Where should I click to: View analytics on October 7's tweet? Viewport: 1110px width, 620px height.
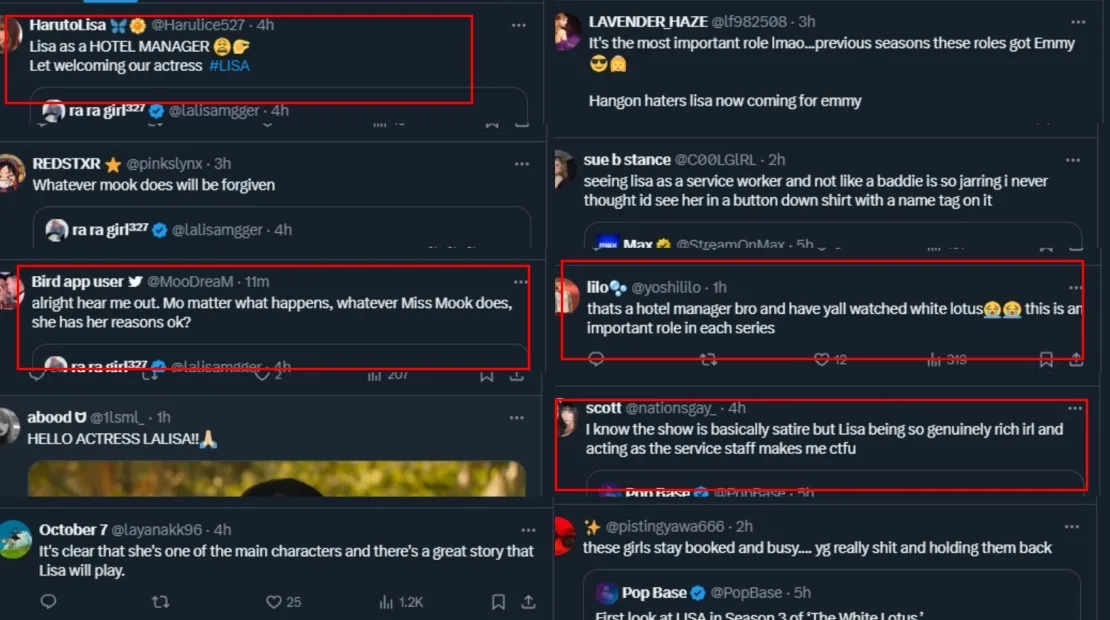[401, 602]
